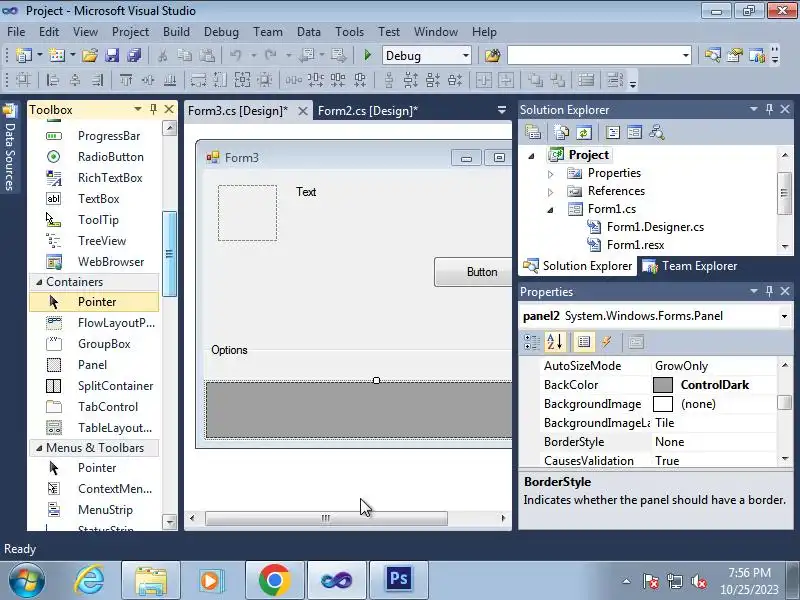This screenshot has width=800, height=600.
Task: Open the Data Sources side tab
Action: pyautogui.click(x=10, y=148)
